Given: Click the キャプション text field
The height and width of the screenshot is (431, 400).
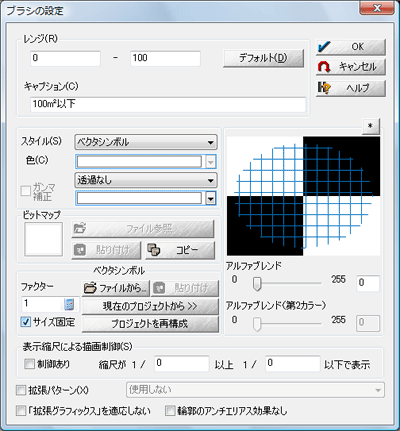Looking at the screenshot, I should click(x=168, y=104).
